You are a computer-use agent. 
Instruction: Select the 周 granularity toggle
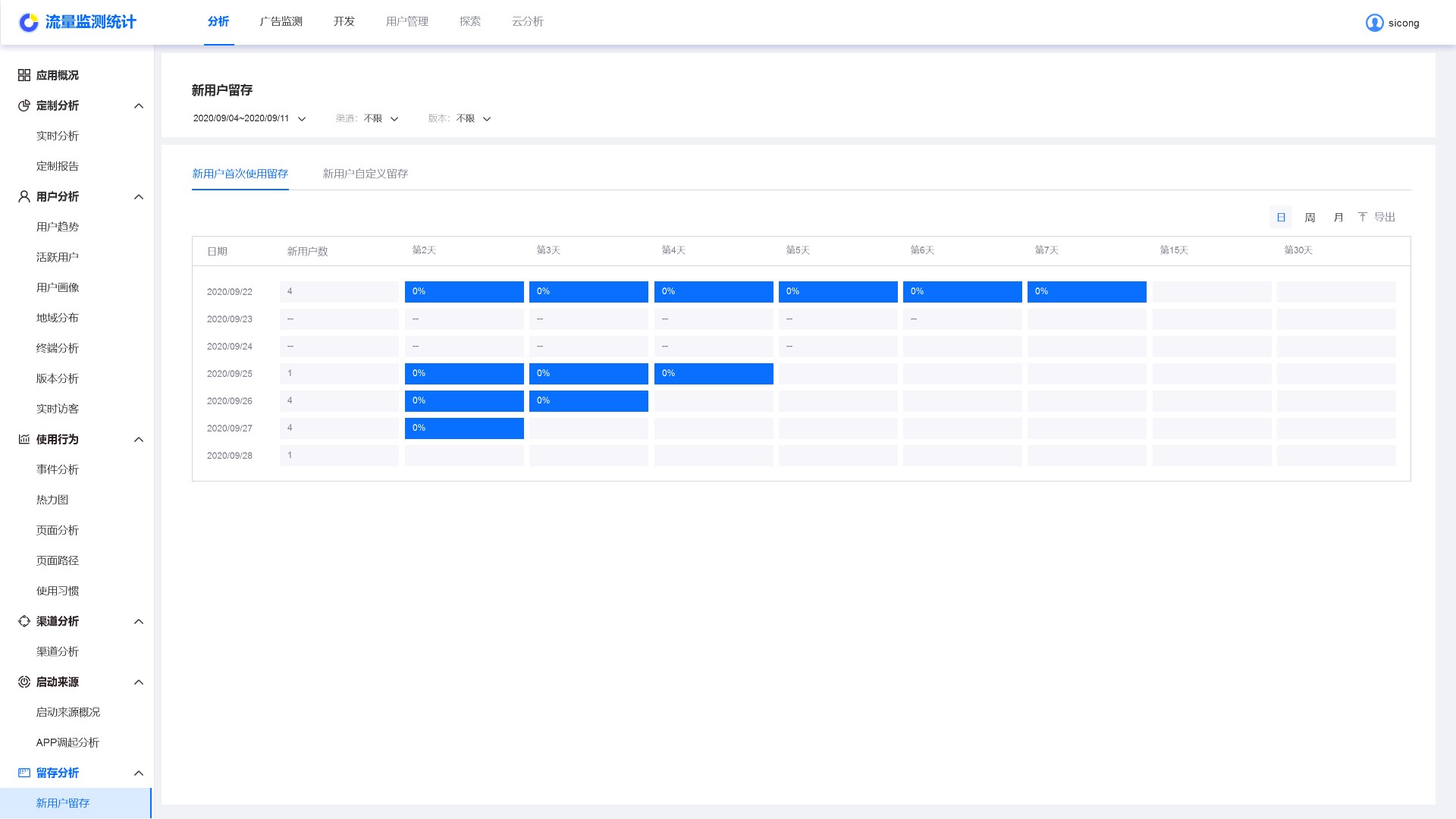(1310, 217)
